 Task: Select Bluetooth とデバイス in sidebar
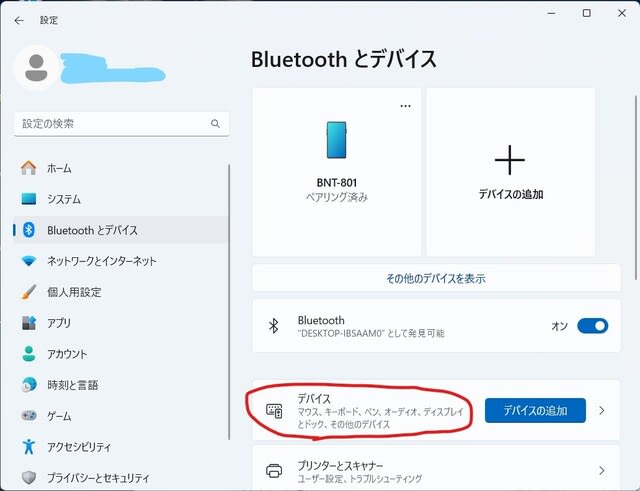(x=121, y=230)
